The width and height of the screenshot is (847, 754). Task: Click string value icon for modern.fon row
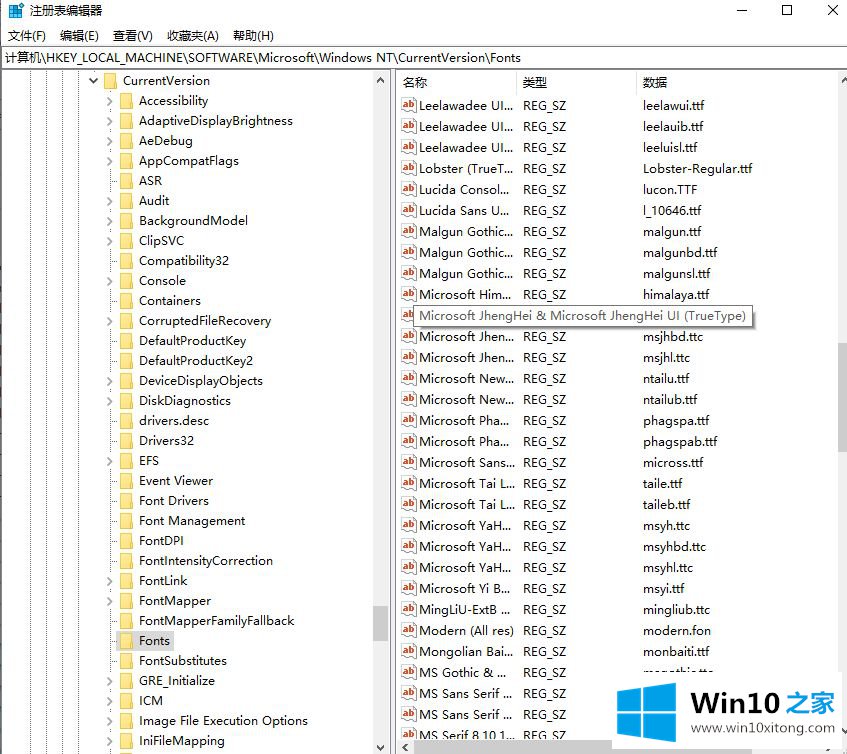click(408, 631)
